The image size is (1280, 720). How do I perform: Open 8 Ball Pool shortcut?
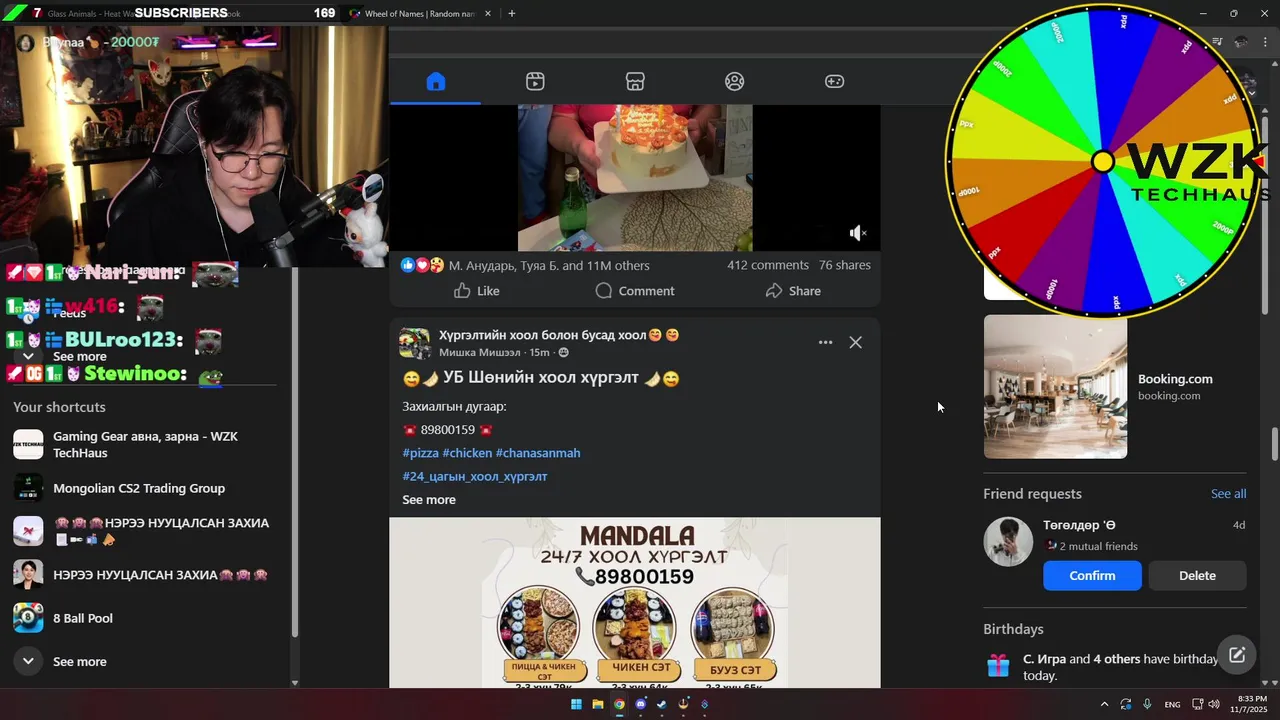point(145,618)
